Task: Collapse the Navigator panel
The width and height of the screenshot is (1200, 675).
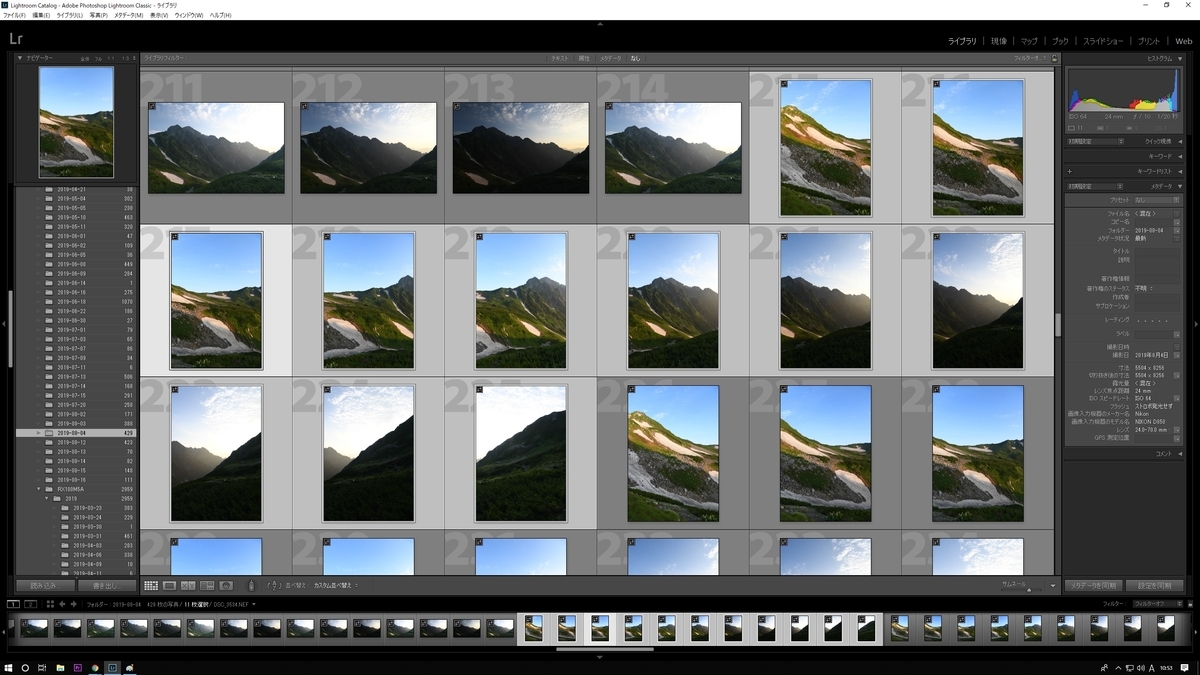Action: click(x=20, y=58)
